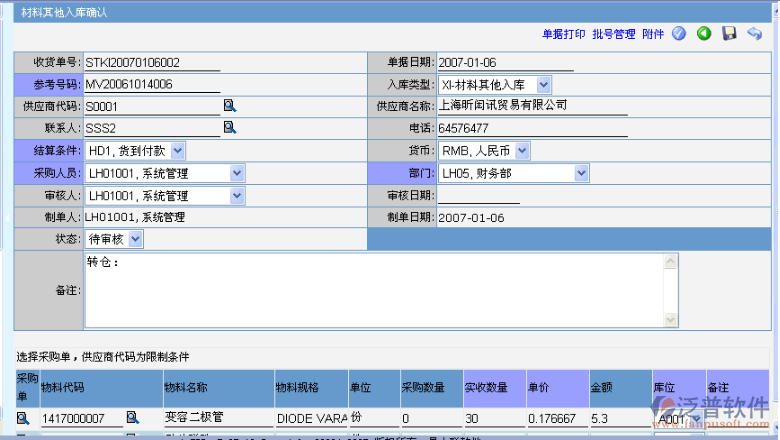The width and height of the screenshot is (780, 440).
Task: Open the 部门 LH05 财务部 dropdown
Action: point(581,173)
